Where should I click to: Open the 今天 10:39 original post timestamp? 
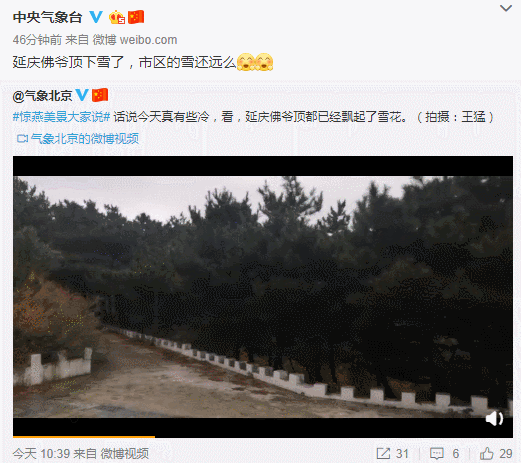tap(41, 454)
